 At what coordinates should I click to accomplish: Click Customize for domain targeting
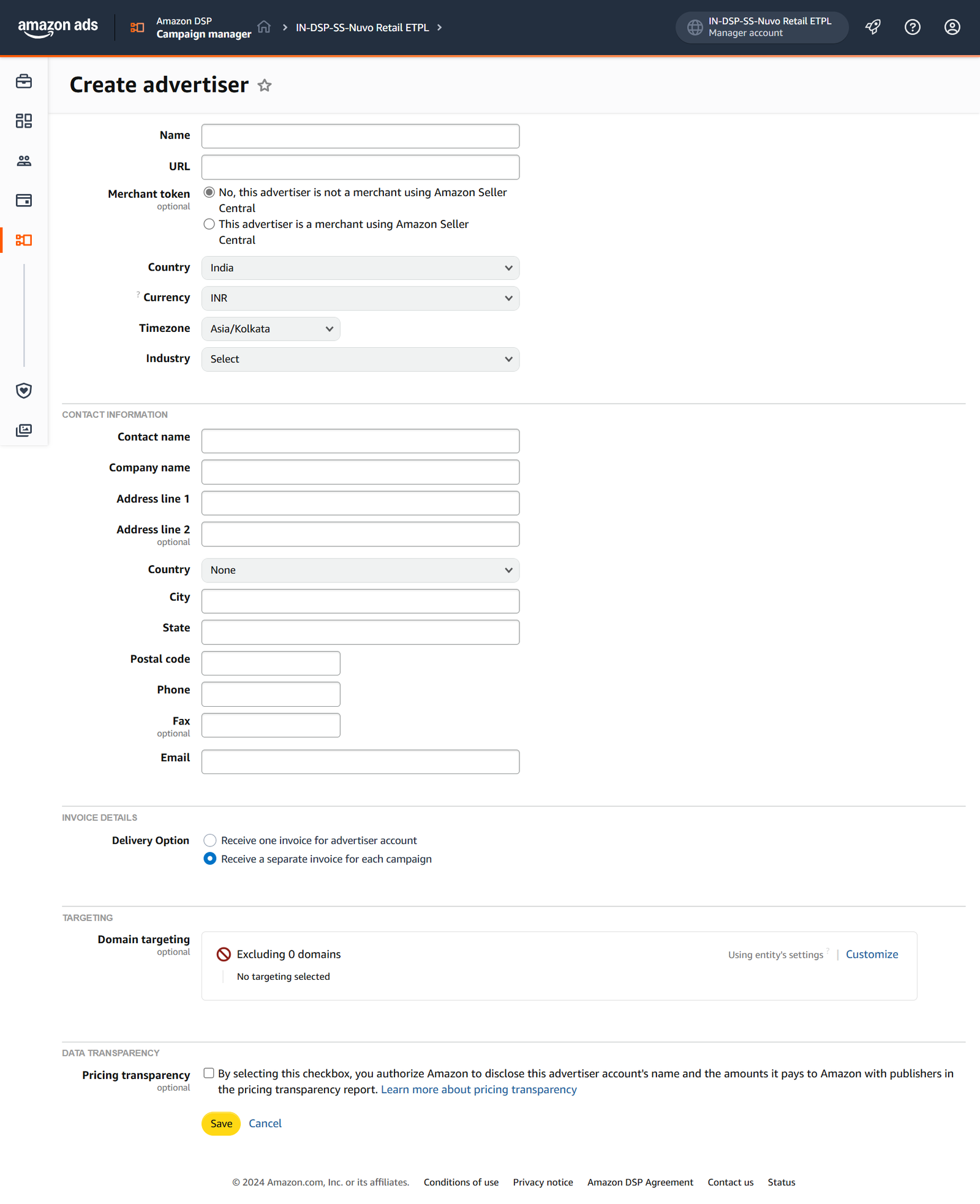[872, 954]
